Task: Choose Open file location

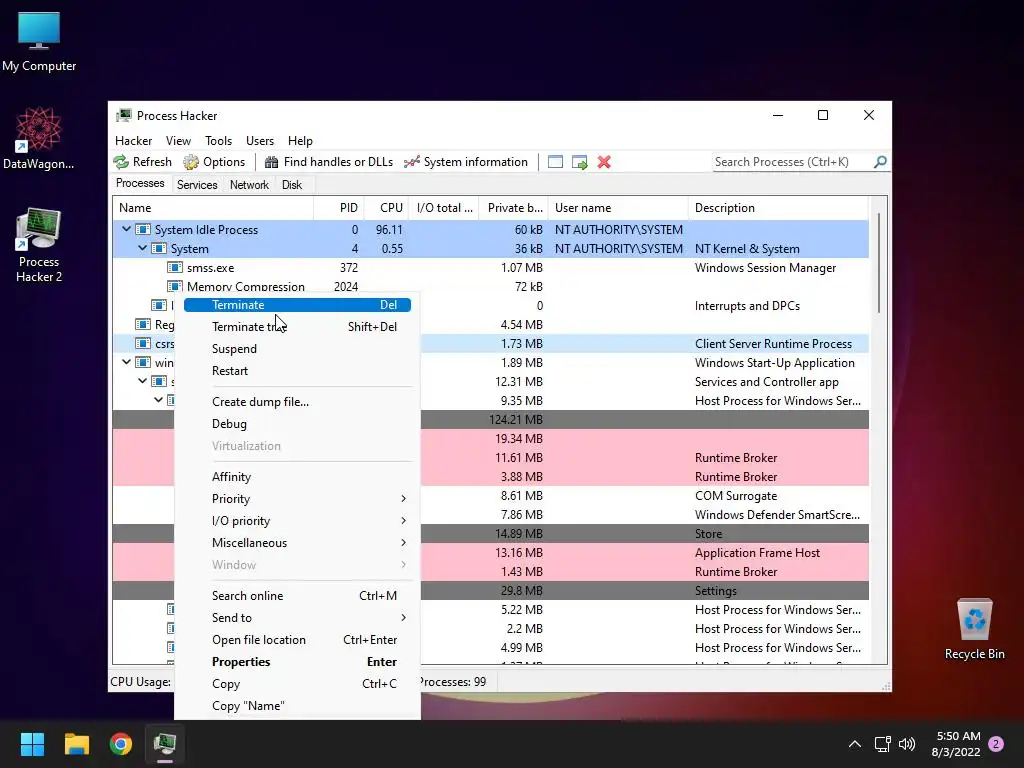Action: click(x=297, y=640)
